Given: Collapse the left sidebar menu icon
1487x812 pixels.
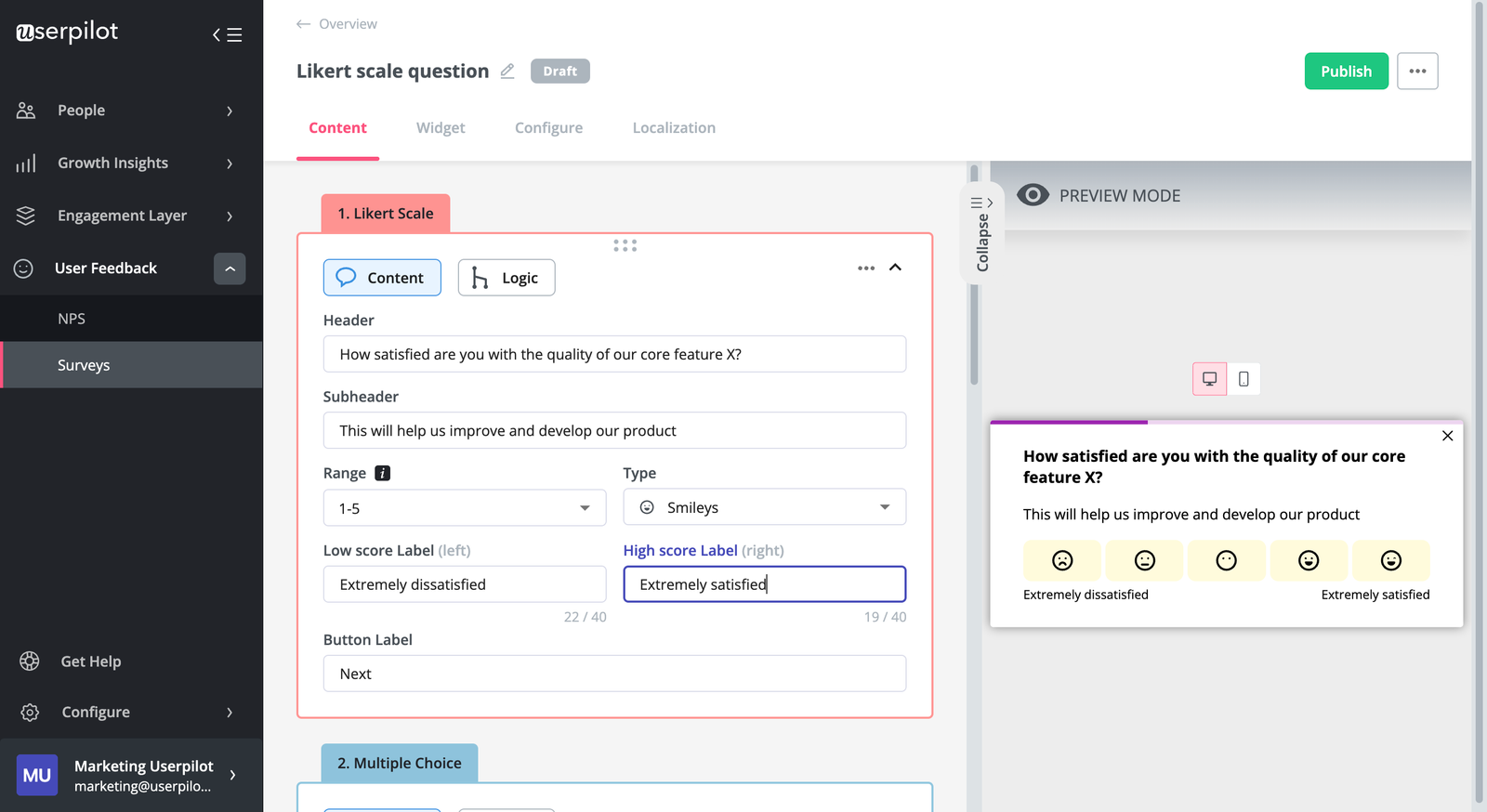Looking at the screenshot, I should (x=227, y=35).
